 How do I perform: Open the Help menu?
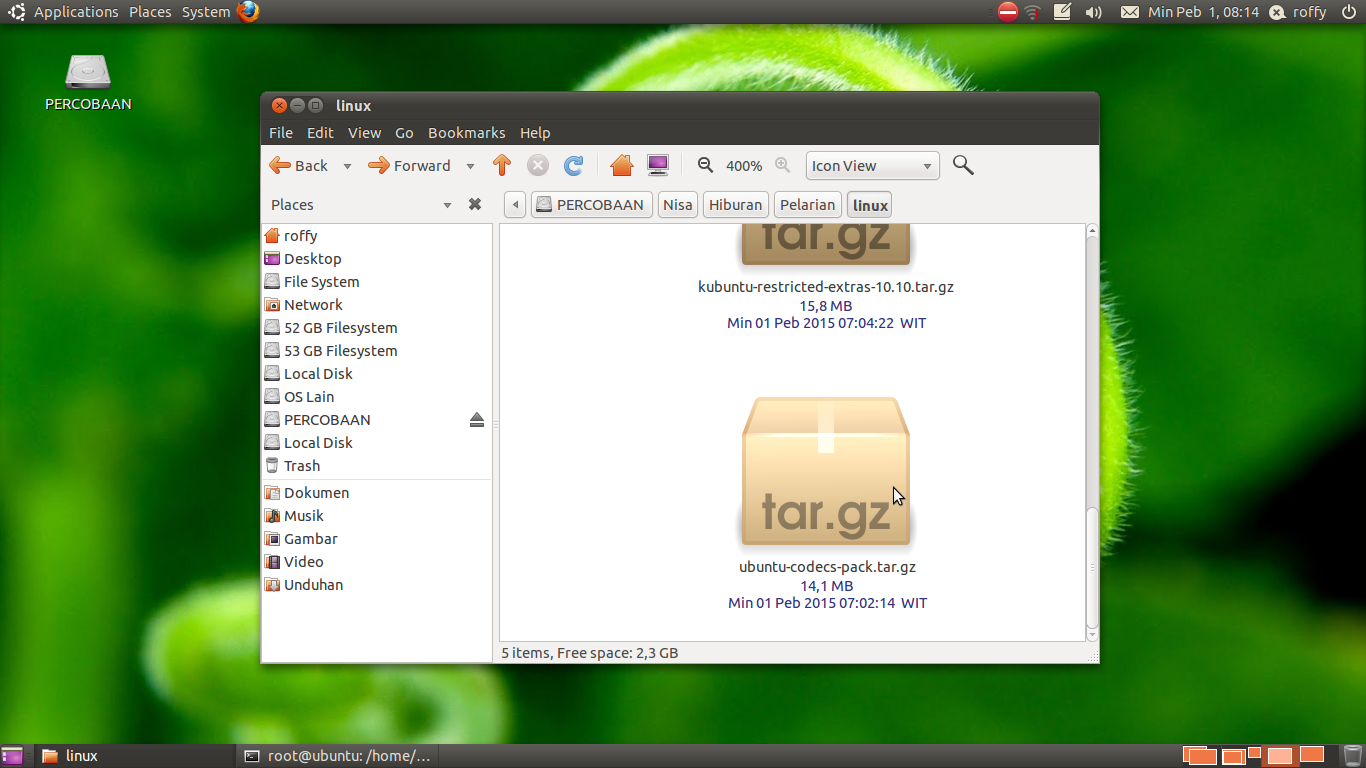click(x=535, y=133)
